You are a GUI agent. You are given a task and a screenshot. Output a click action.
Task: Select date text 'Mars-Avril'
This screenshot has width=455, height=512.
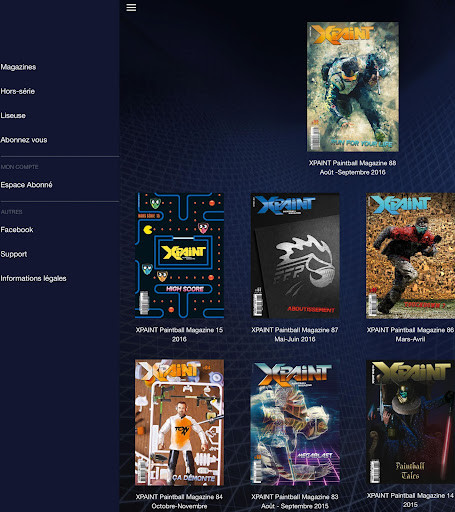(x=410, y=339)
